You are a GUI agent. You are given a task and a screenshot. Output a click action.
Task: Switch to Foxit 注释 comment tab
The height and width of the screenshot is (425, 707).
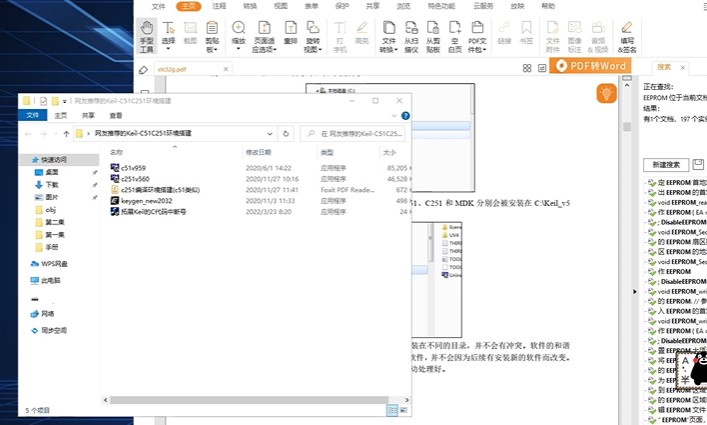219,6
